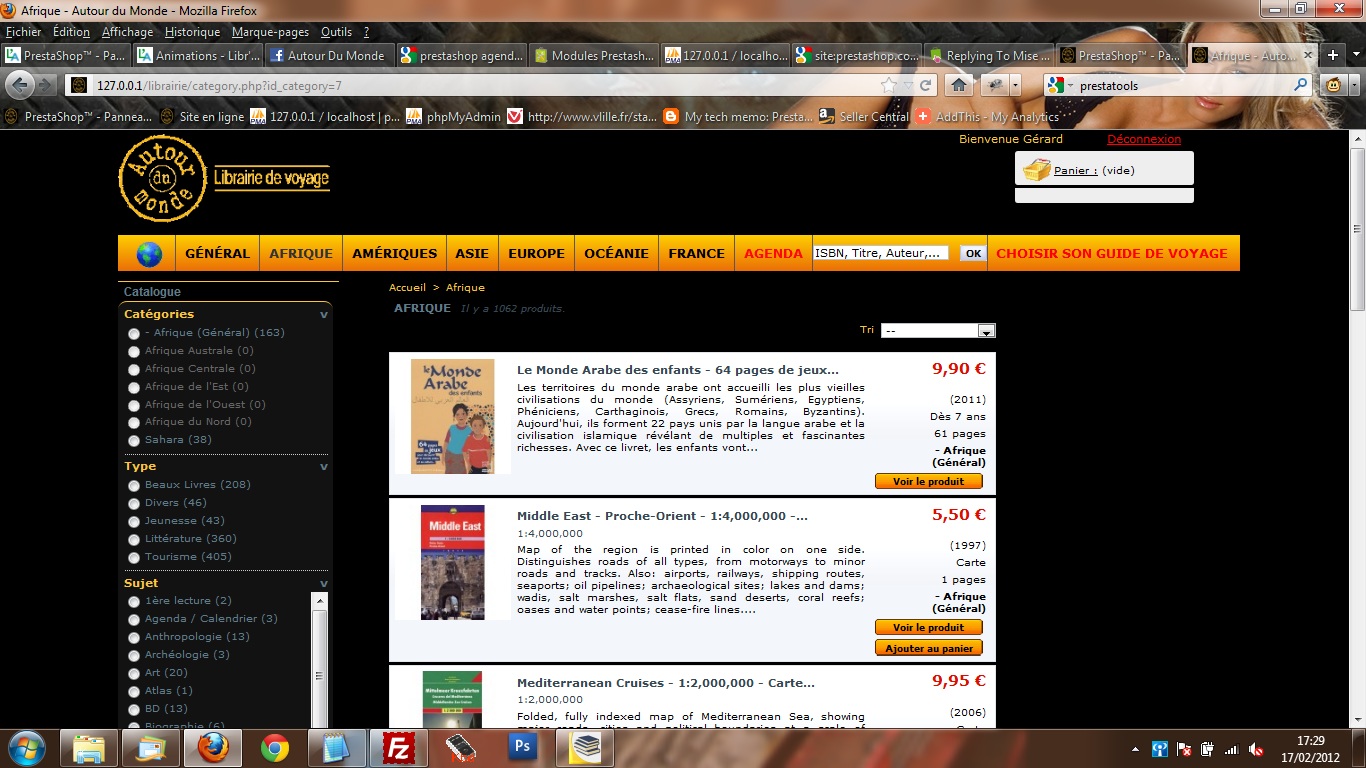This screenshot has width=1366, height=768.
Task: Open the books stack app in taskbar
Action: pyautogui.click(x=585, y=747)
